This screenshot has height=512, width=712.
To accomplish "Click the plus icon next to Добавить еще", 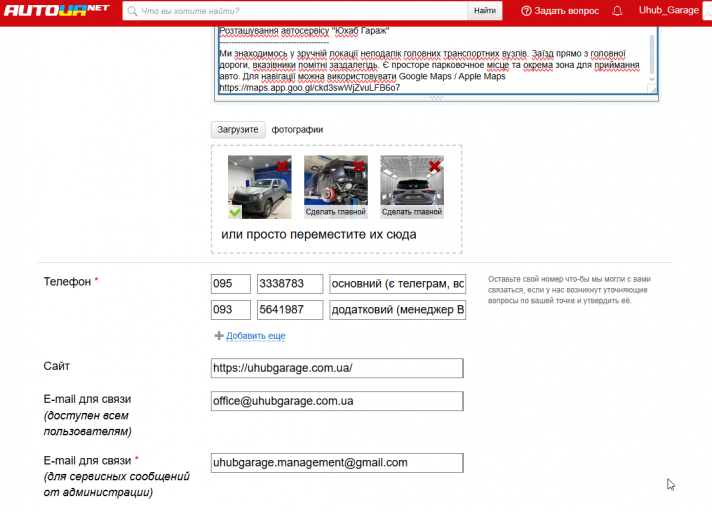I will pyautogui.click(x=219, y=335).
